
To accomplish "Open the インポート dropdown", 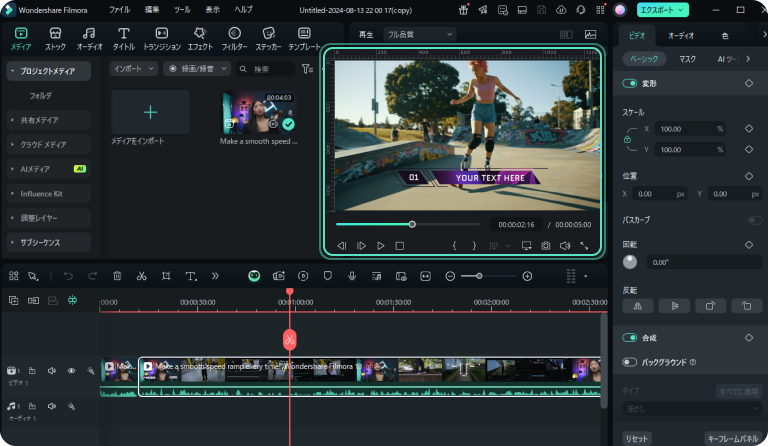I will coord(134,69).
